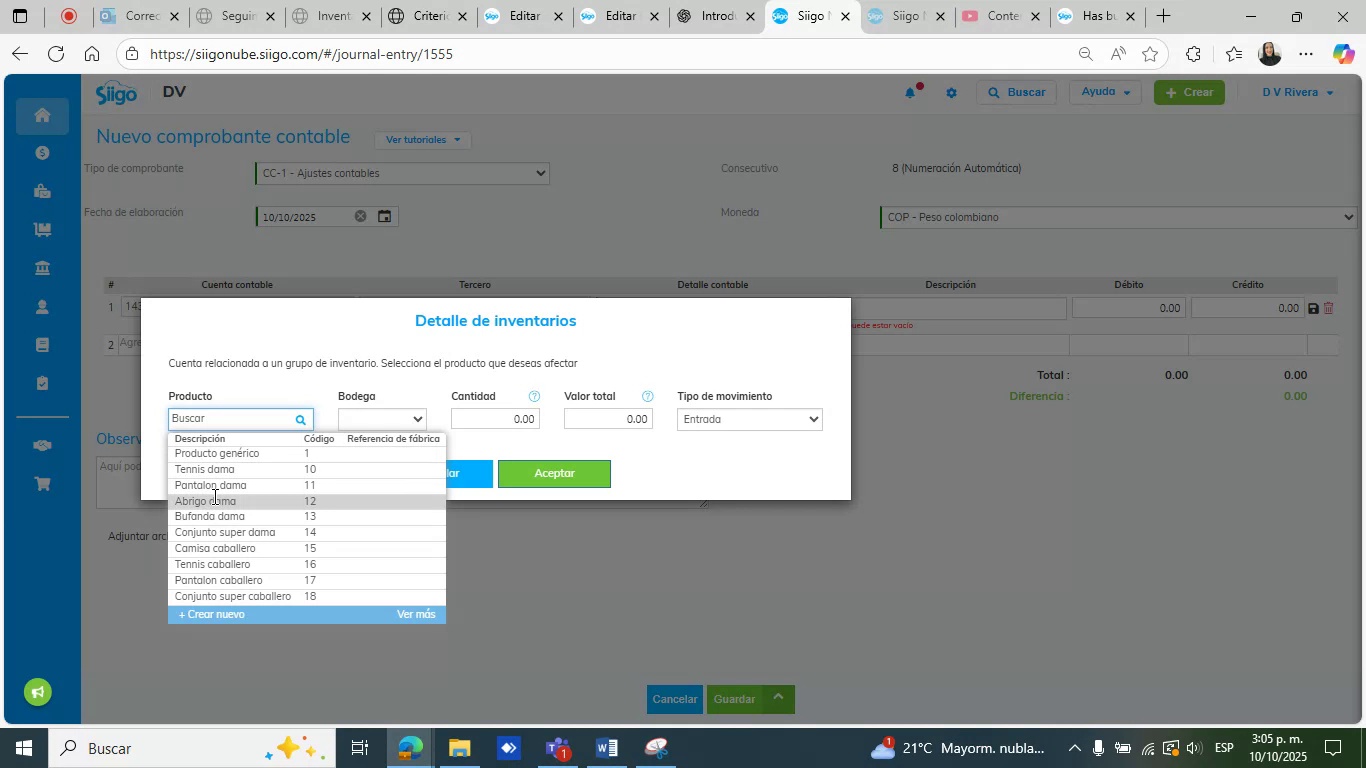The image size is (1366, 768).
Task: Expand Ver tutoriales dropdown
Action: click(423, 140)
